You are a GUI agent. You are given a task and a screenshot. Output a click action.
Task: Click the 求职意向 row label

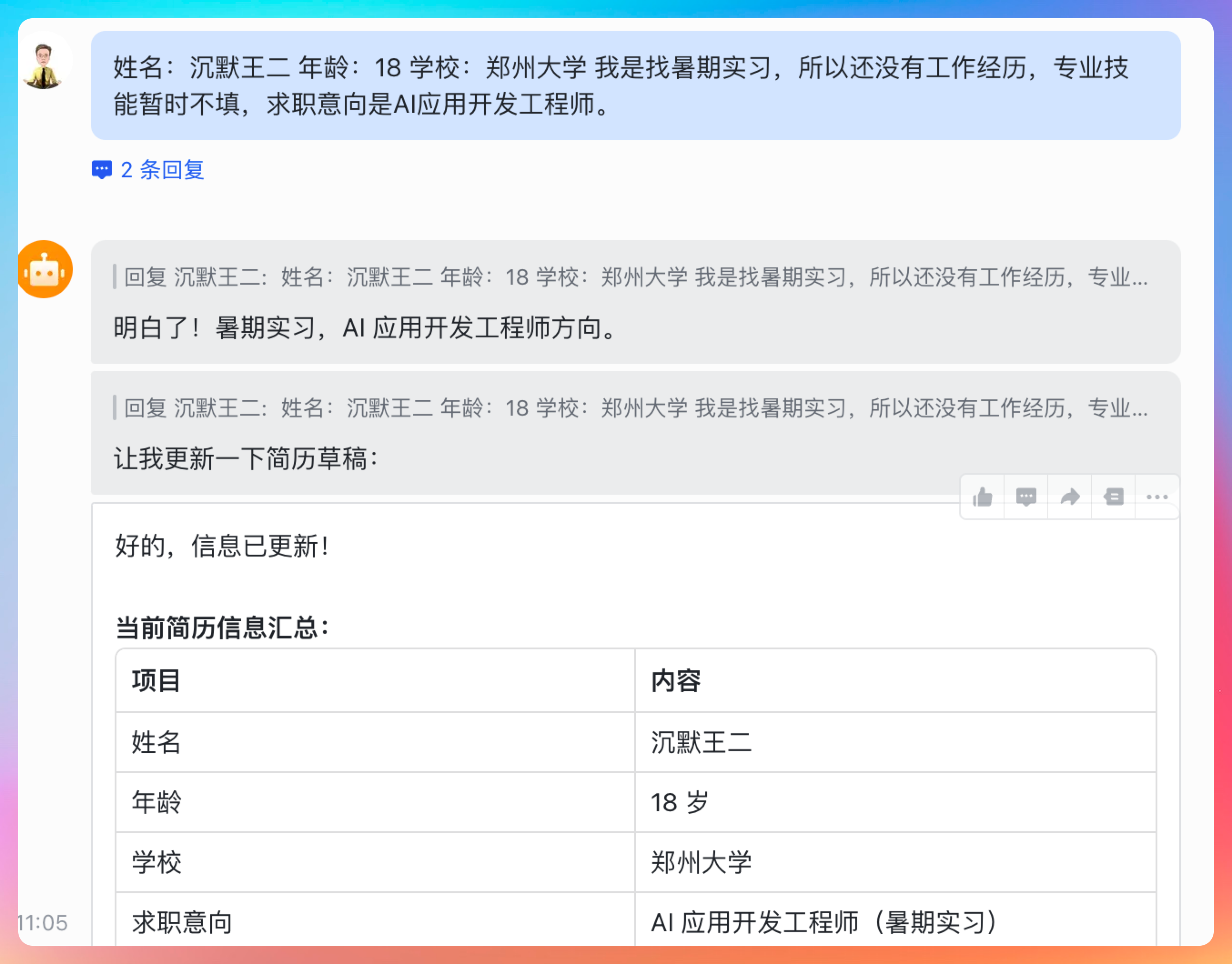click(182, 922)
